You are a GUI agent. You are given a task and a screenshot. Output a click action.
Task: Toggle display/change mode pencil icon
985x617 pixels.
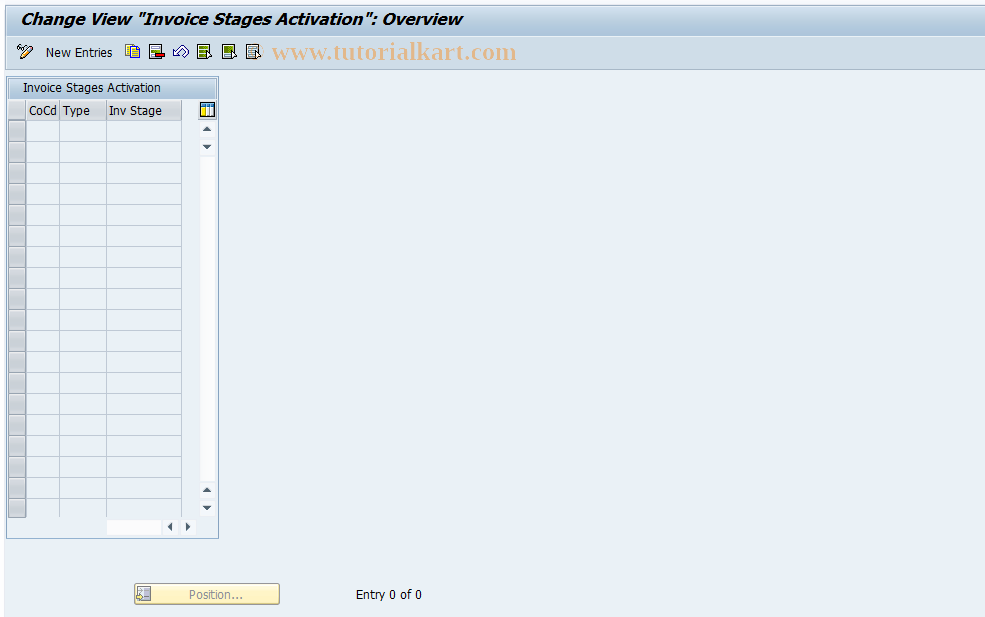[x=25, y=52]
